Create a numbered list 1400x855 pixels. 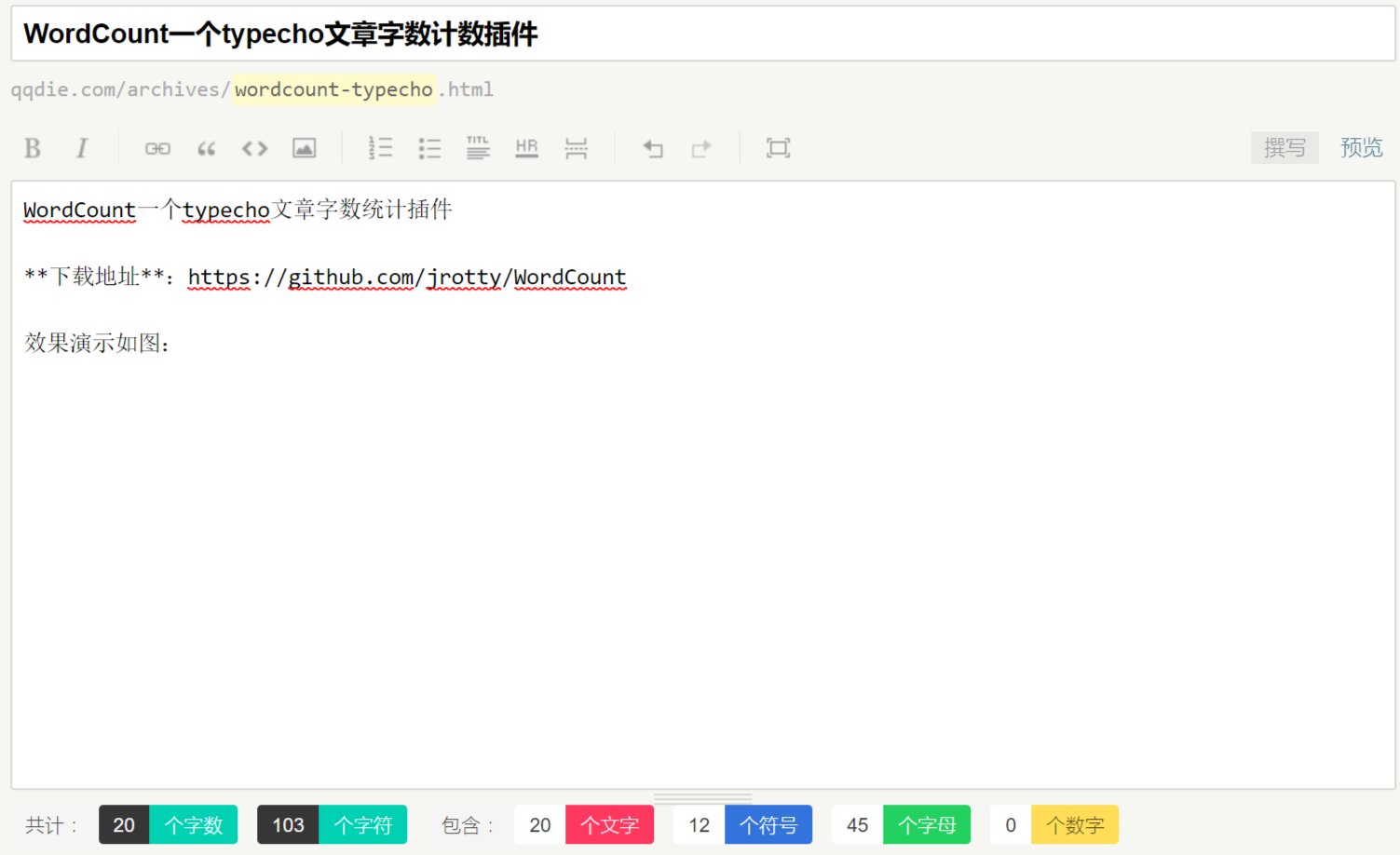point(380,148)
